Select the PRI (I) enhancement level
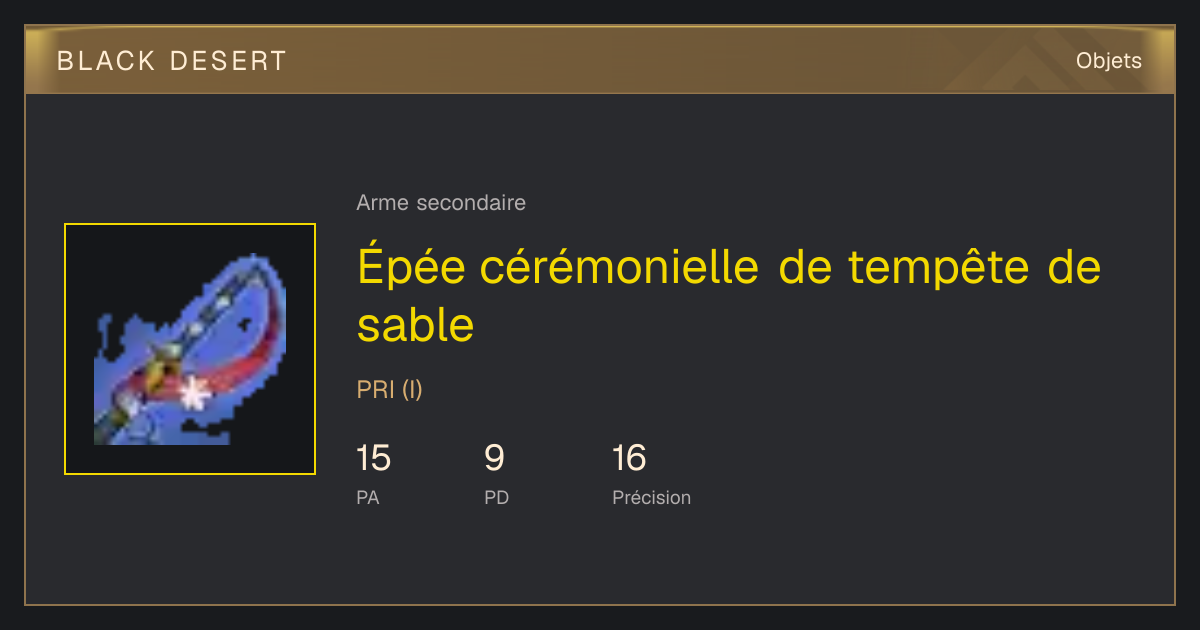 point(390,390)
